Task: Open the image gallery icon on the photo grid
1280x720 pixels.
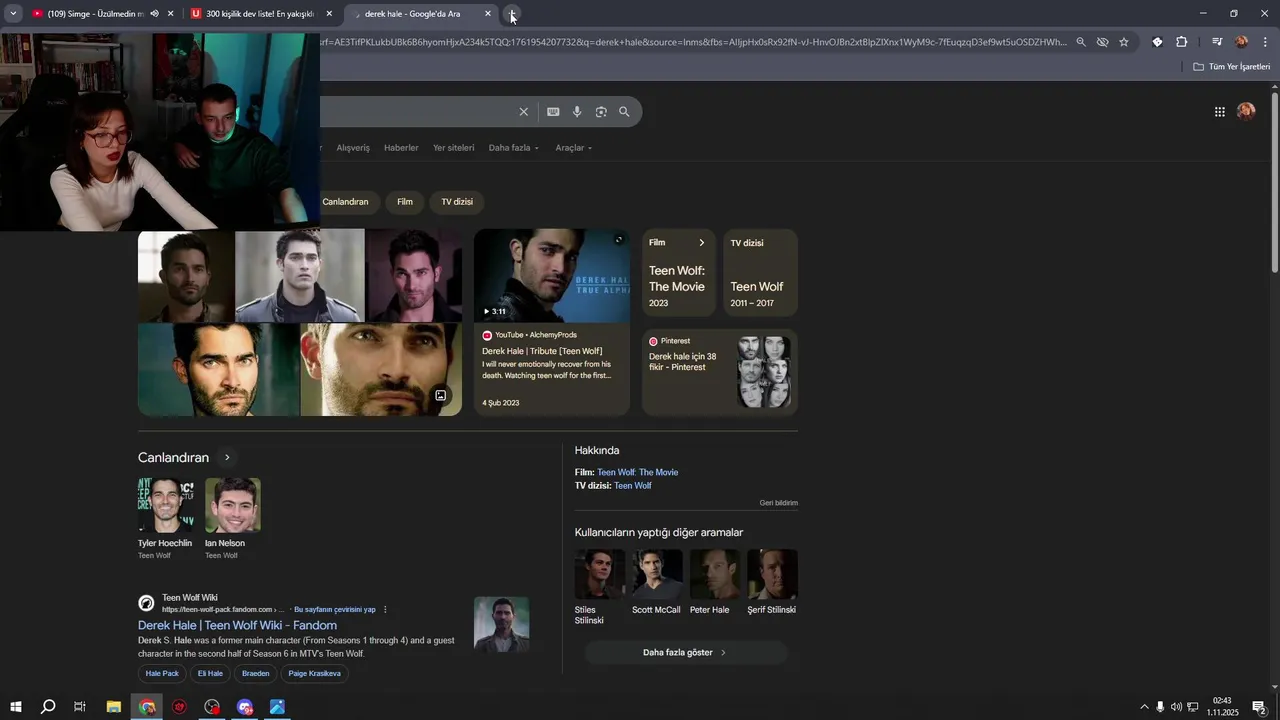Action: click(x=440, y=395)
